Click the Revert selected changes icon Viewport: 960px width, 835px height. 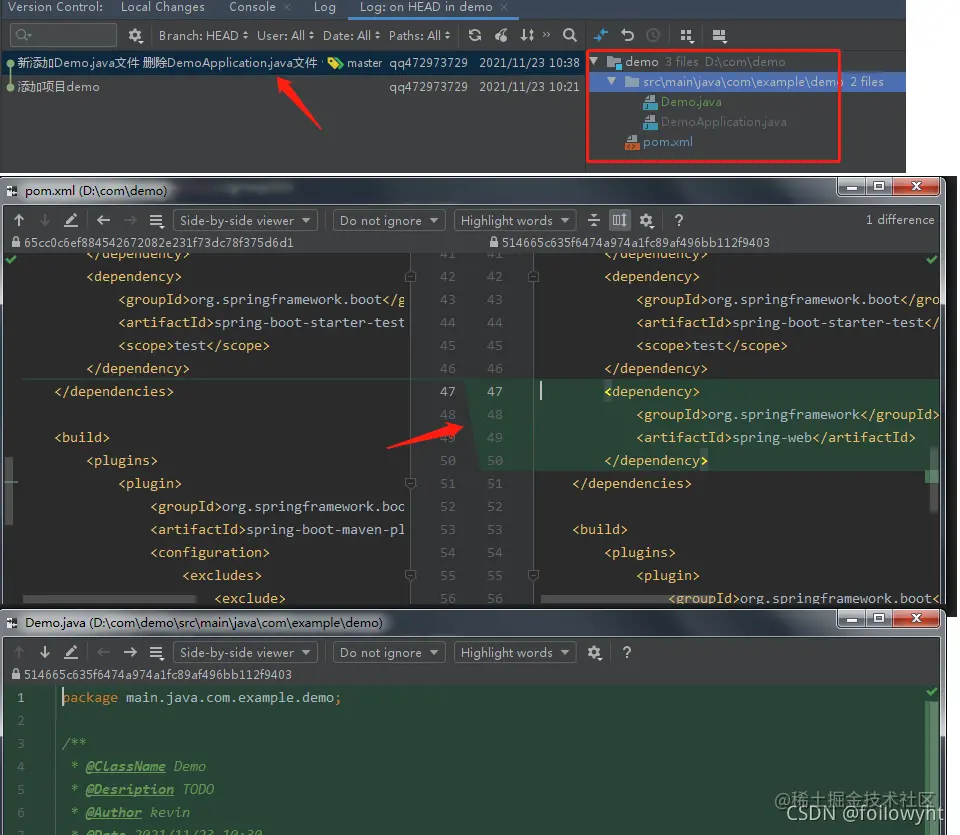(628, 36)
